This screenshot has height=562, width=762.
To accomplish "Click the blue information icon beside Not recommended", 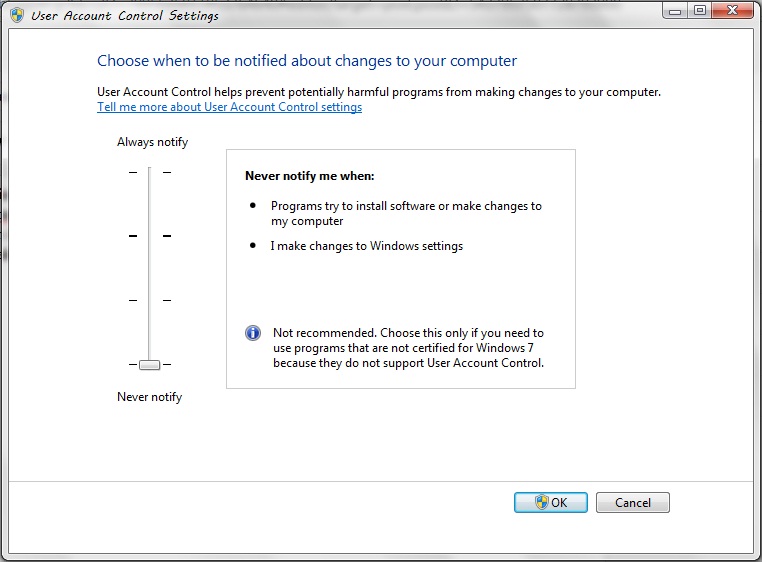I will tap(253, 333).
